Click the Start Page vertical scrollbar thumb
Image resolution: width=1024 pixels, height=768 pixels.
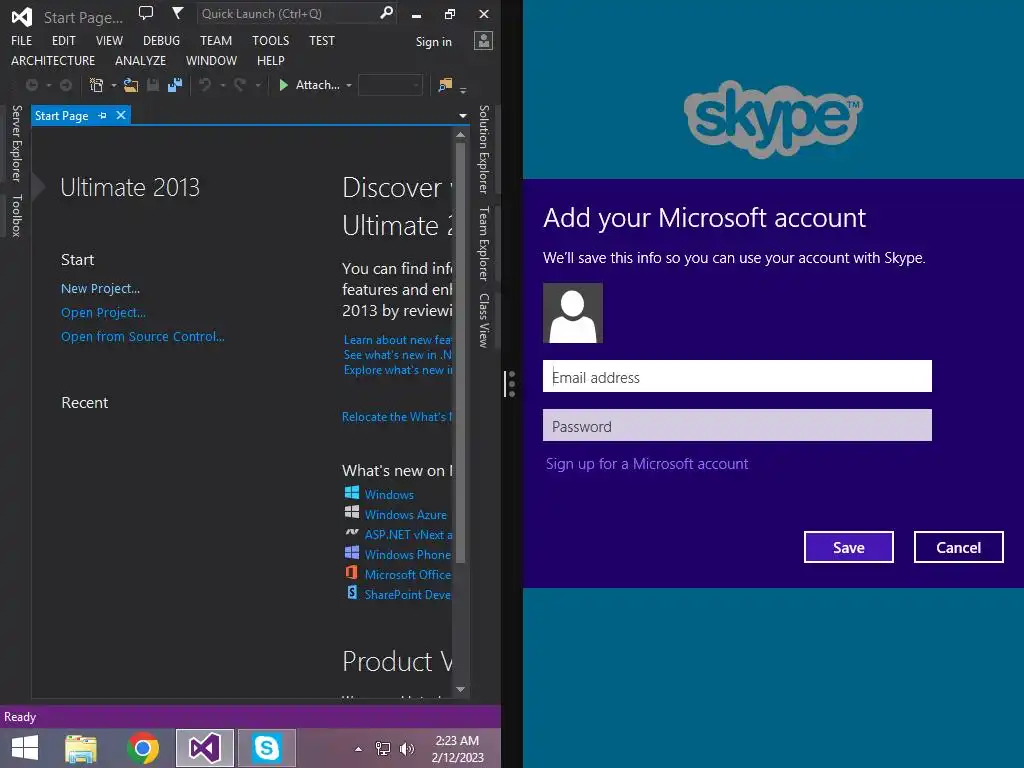pos(460,353)
